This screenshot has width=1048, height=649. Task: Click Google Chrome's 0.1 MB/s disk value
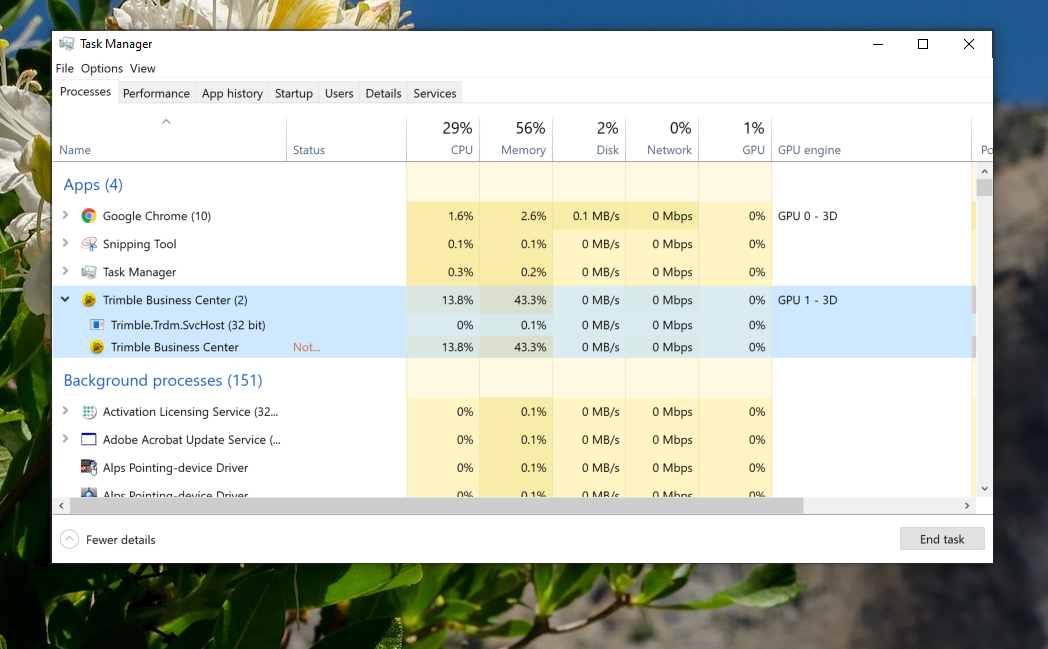596,216
